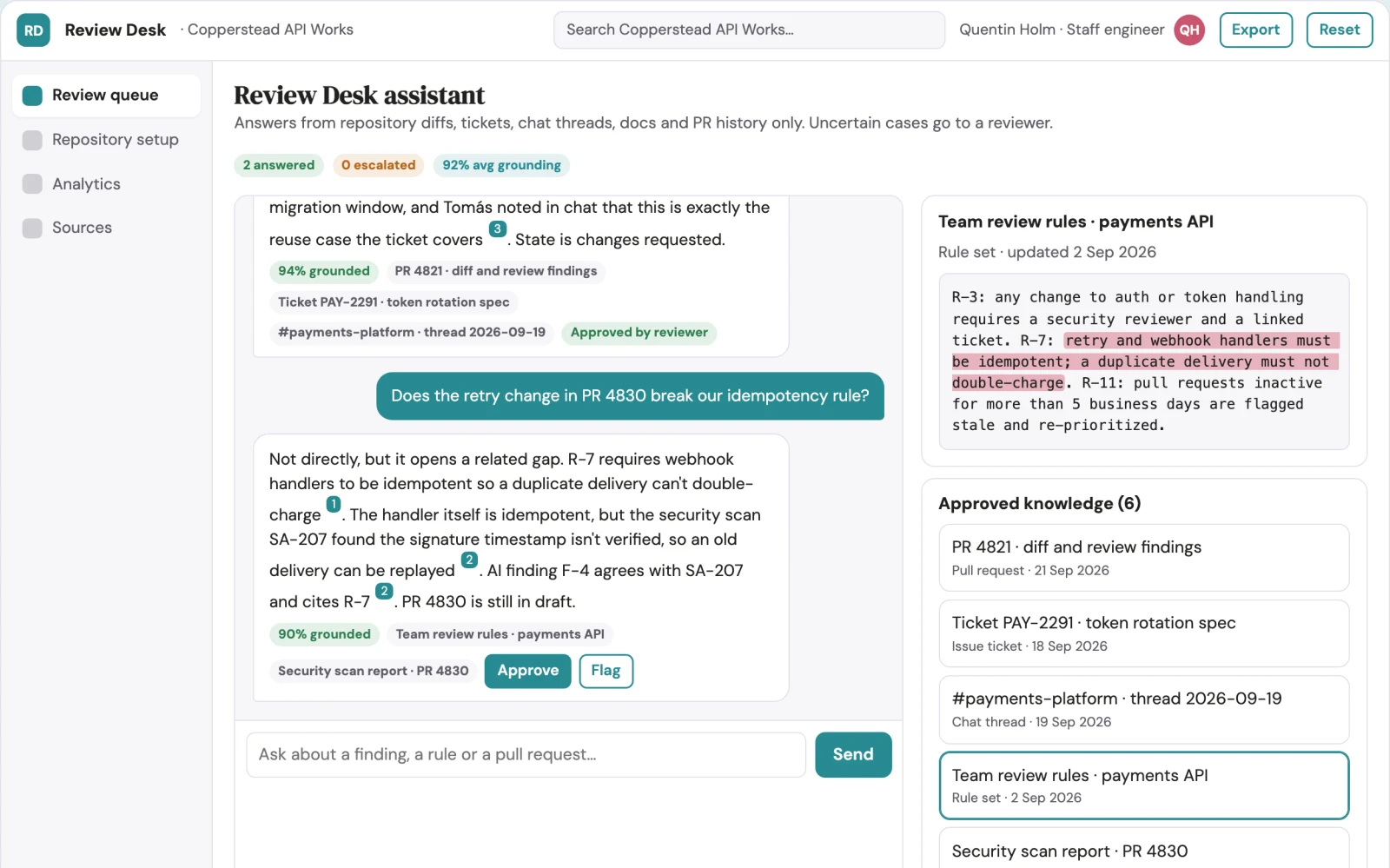Open citation 2 after 'can be replayed'
The image size is (1390, 868).
469,560
